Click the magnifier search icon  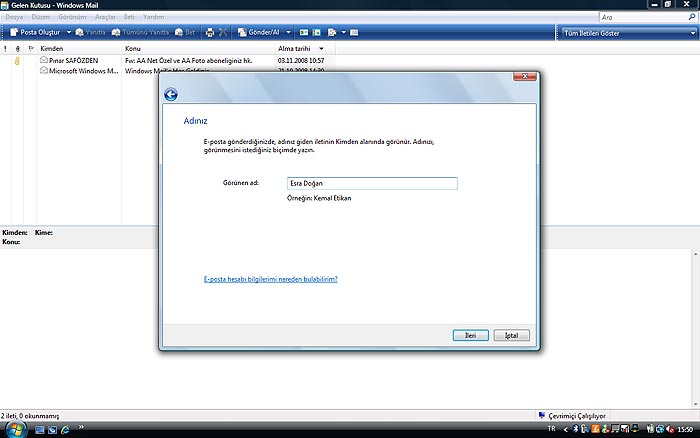pos(692,17)
